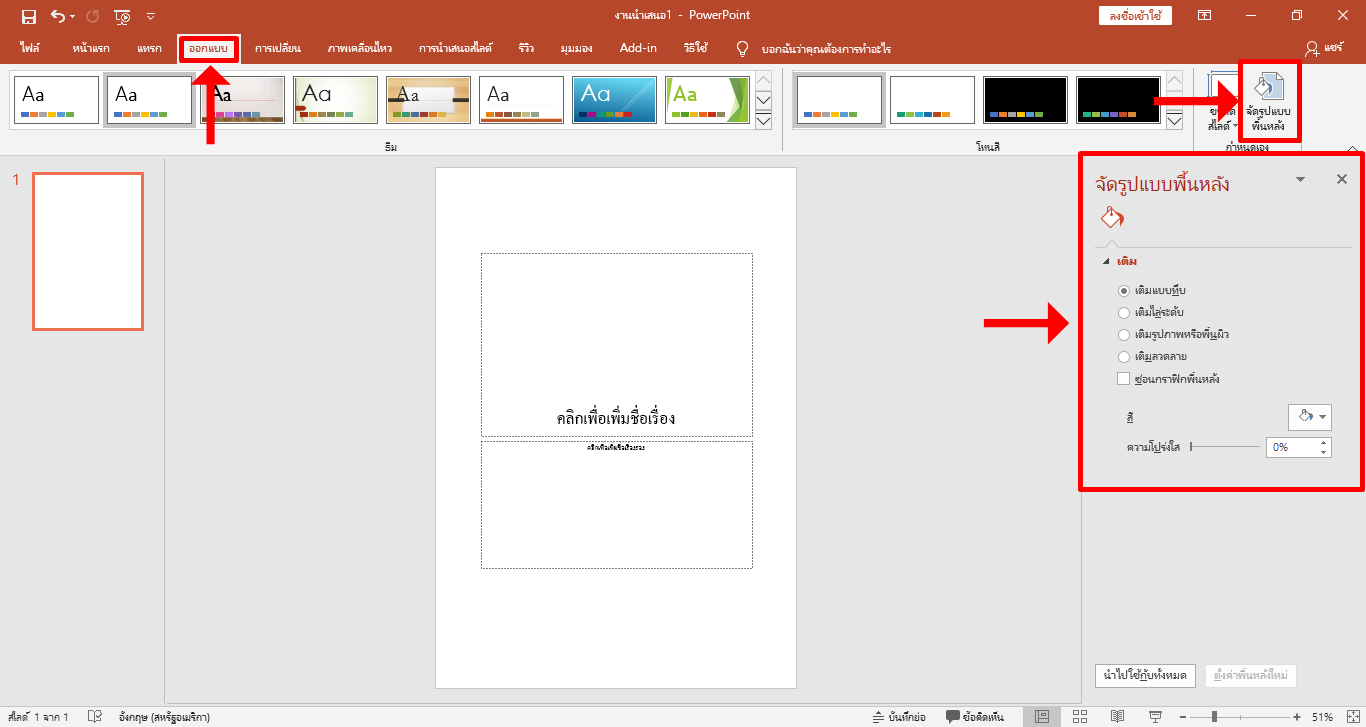Select the solid fill (เติมแบบทึบ) radio button
The height and width of the screenshot is (727, 1366).
[1124, 290]
